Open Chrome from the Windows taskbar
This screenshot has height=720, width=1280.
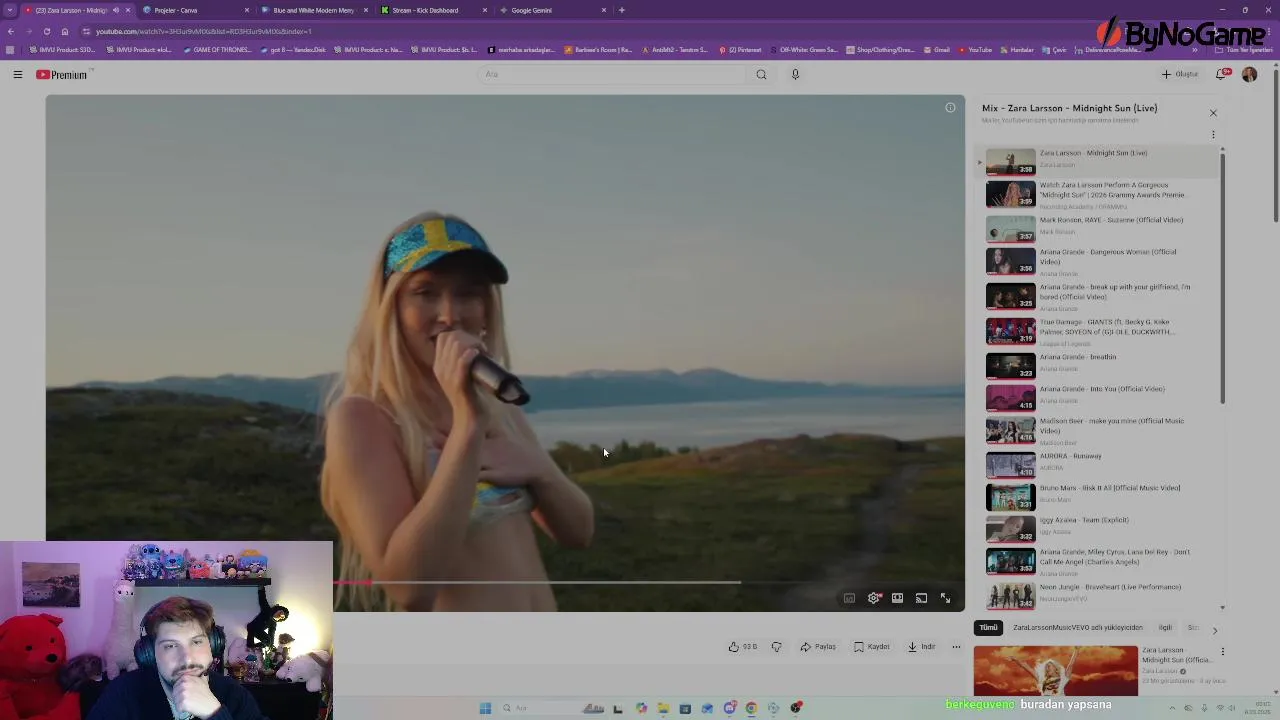[751, 708]
